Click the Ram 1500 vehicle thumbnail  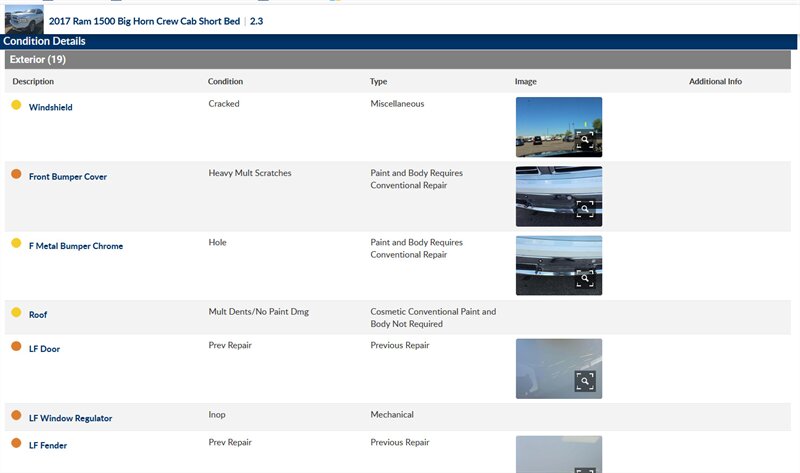pos(24,19)
